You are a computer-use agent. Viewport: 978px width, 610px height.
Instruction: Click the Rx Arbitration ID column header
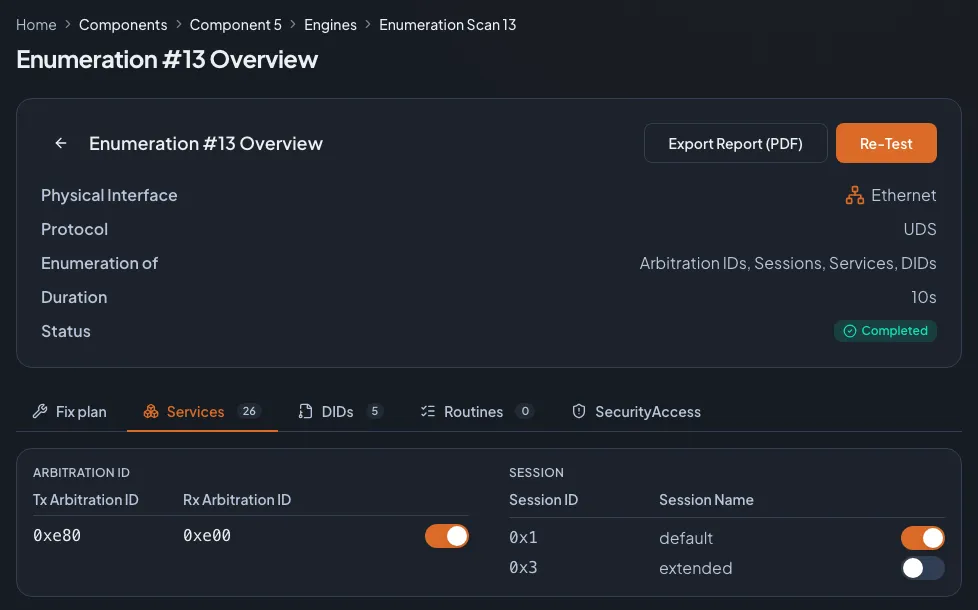click(x=237, y=500)
